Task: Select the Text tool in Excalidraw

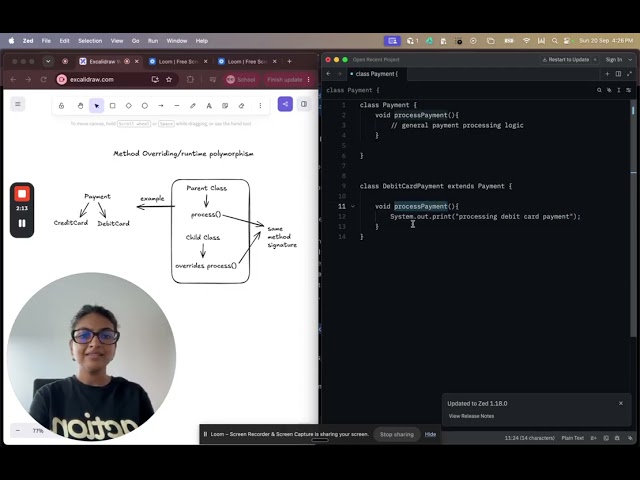Action: point(209,106)
